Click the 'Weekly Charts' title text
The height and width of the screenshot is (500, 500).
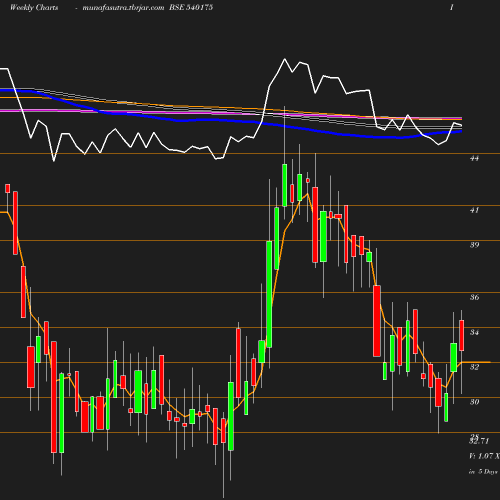(x=34, y=7)
